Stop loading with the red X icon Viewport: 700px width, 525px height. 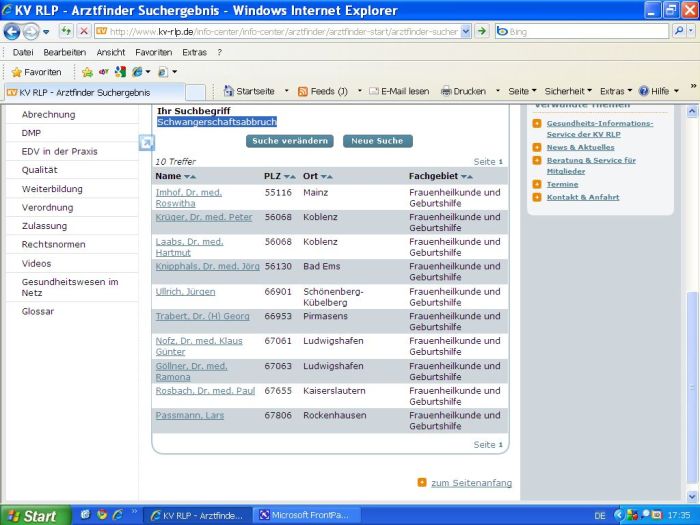point(83,31)
